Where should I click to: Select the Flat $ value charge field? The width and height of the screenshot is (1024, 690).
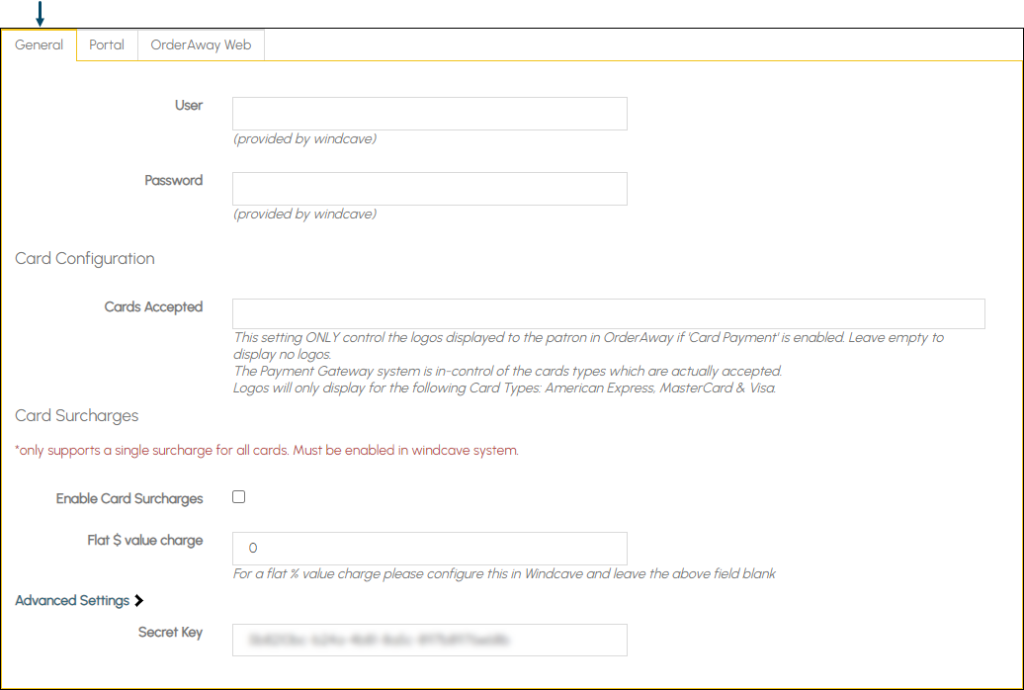(x=429, y=548)
